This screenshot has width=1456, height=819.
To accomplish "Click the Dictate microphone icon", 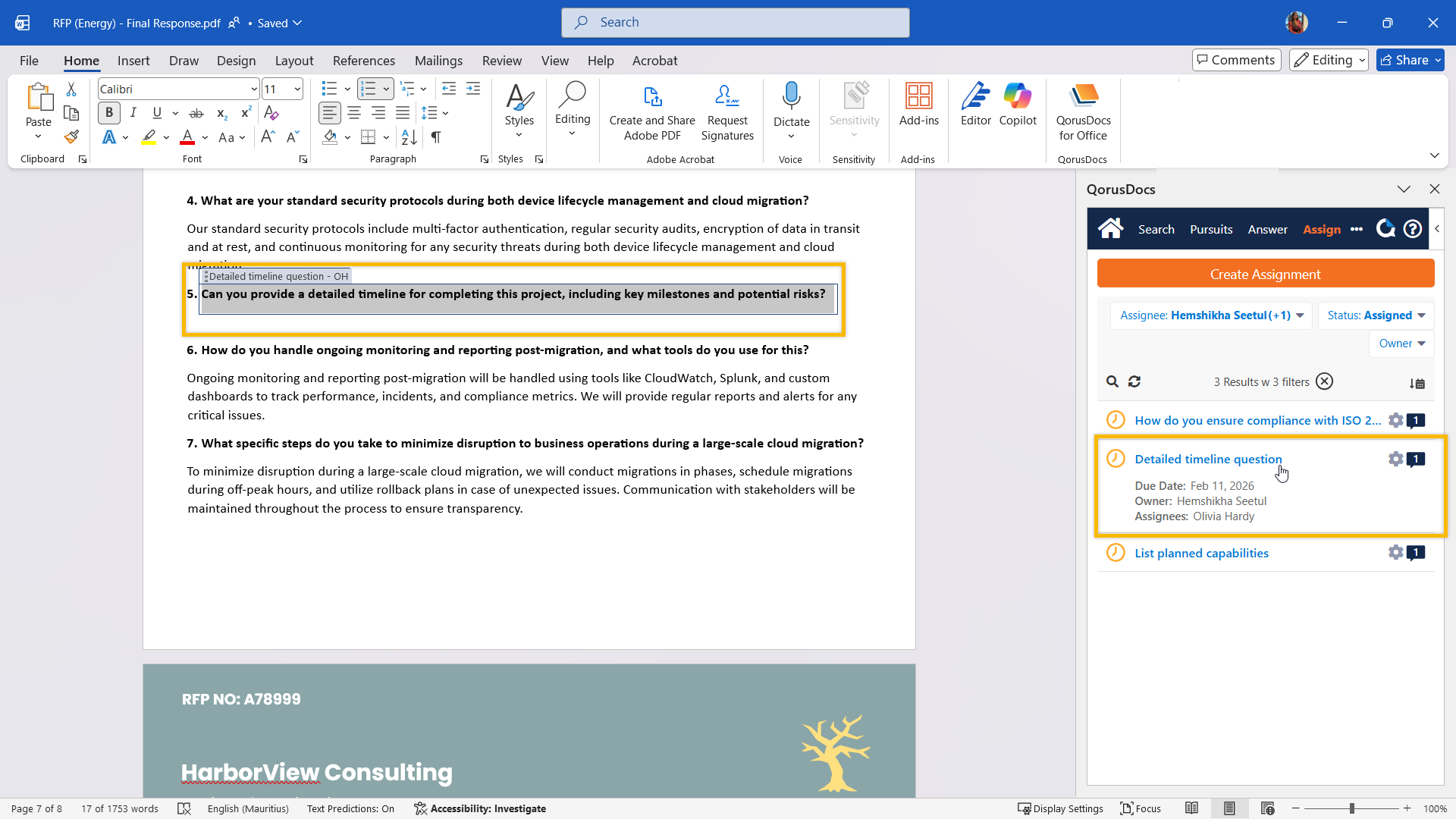I will [x=791, y=97].
